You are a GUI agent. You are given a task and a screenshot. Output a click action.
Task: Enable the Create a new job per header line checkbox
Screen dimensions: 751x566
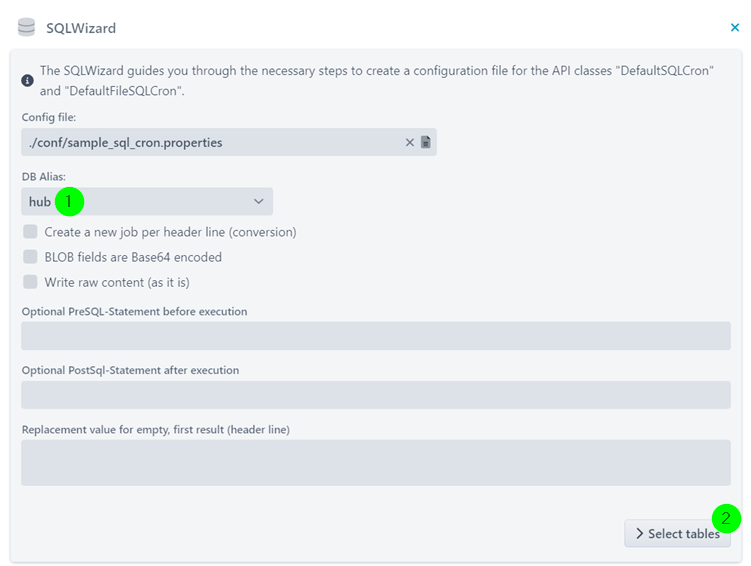(30, 232)
